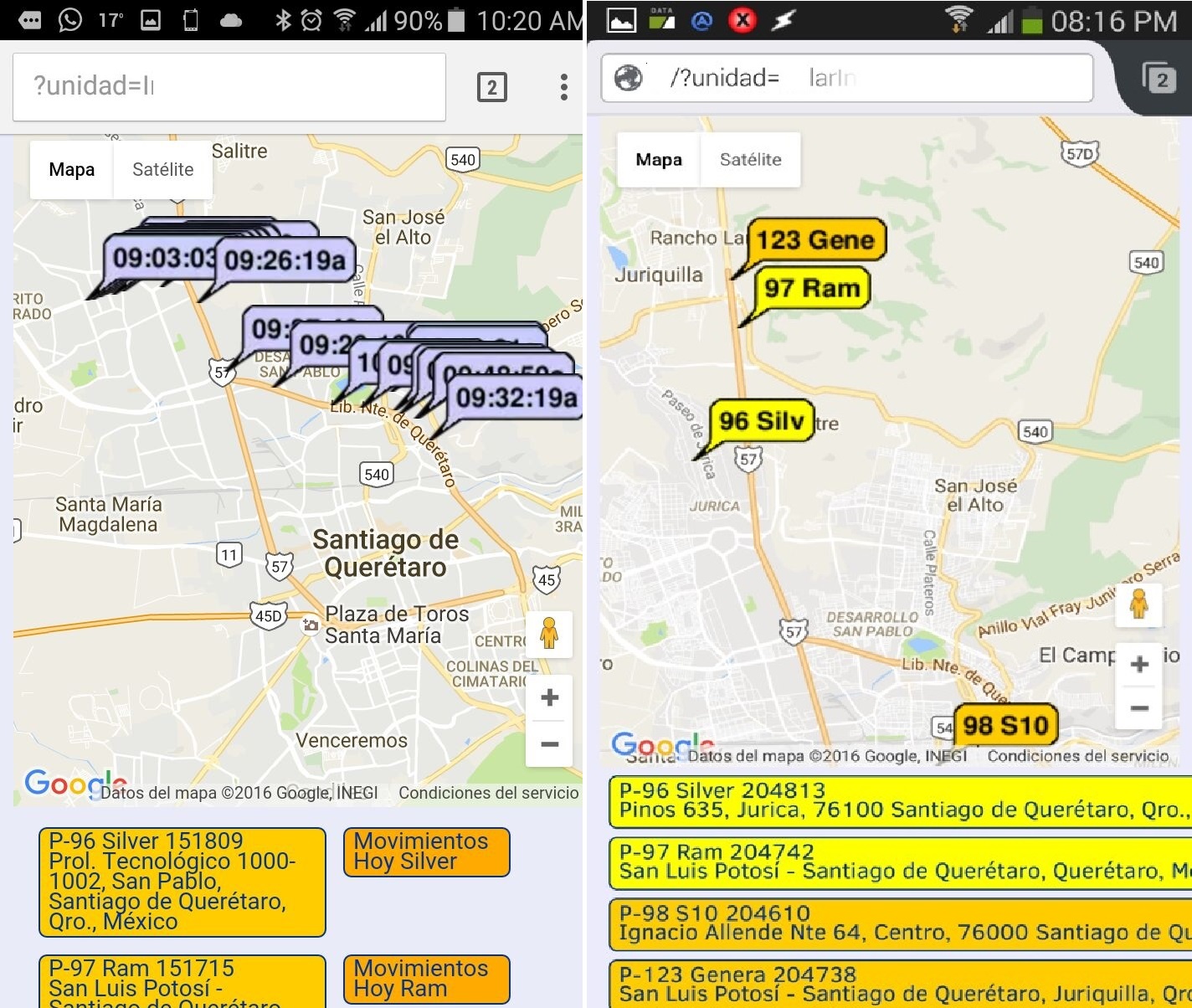1192x1008 pixels.
Task: Open Condiciones del servicio link on right map
Action: coord(1077,756)
